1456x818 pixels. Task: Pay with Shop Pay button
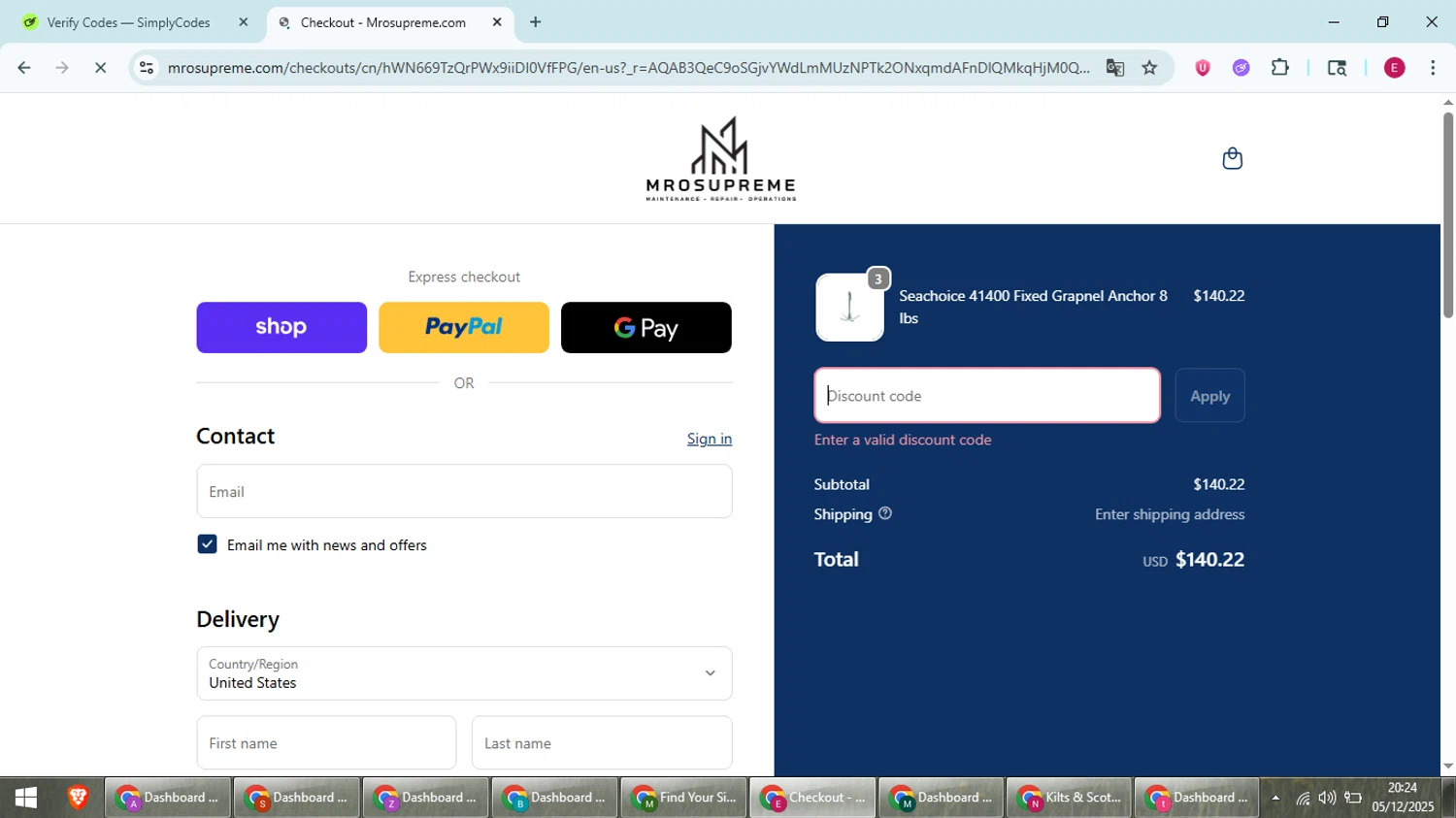coord(281,327)
